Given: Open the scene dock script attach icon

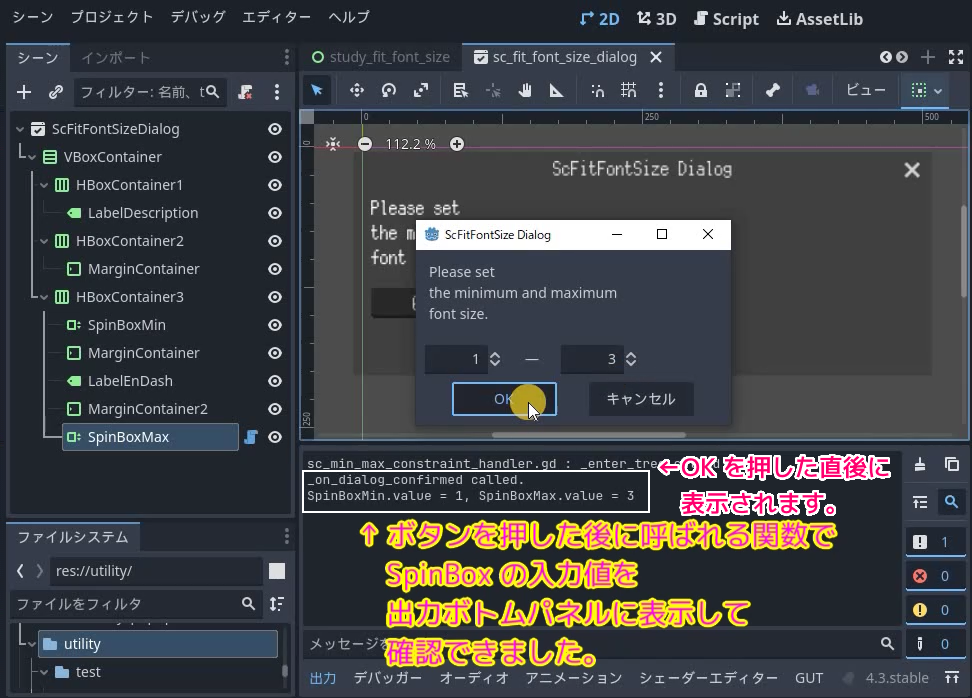Looking at the screenshot, I should pos(245,92).
